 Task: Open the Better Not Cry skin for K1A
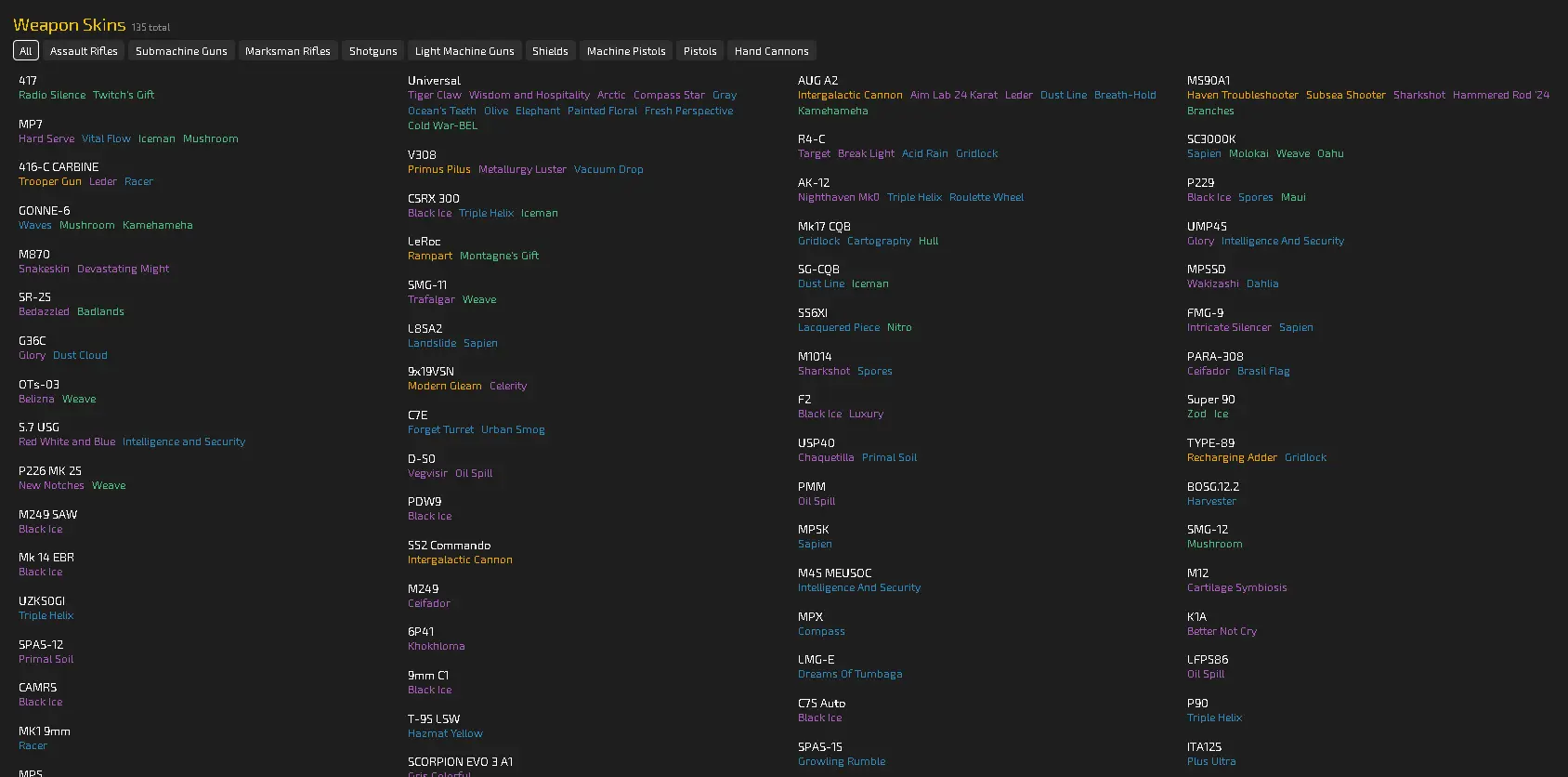[1222, 631]
